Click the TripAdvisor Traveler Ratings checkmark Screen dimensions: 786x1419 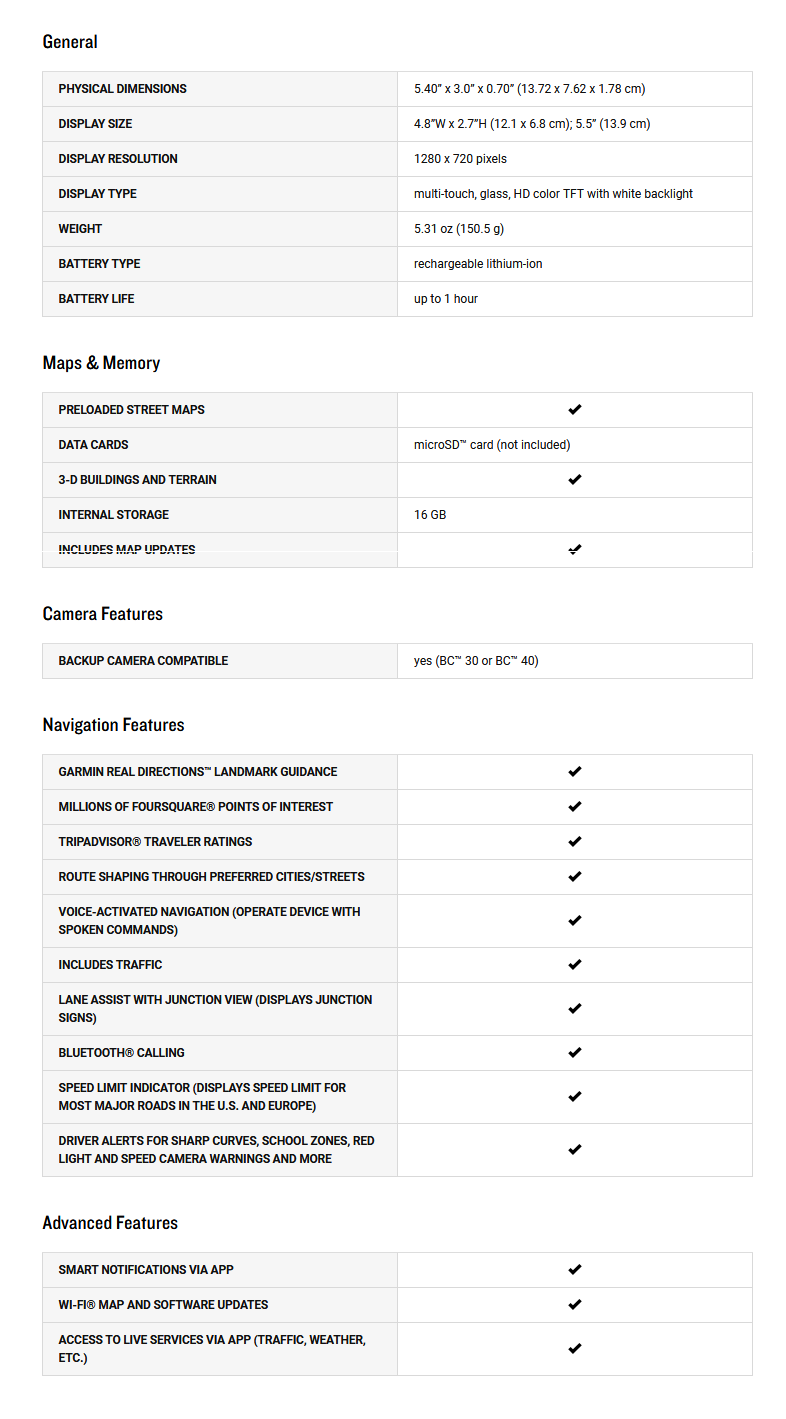575,842
